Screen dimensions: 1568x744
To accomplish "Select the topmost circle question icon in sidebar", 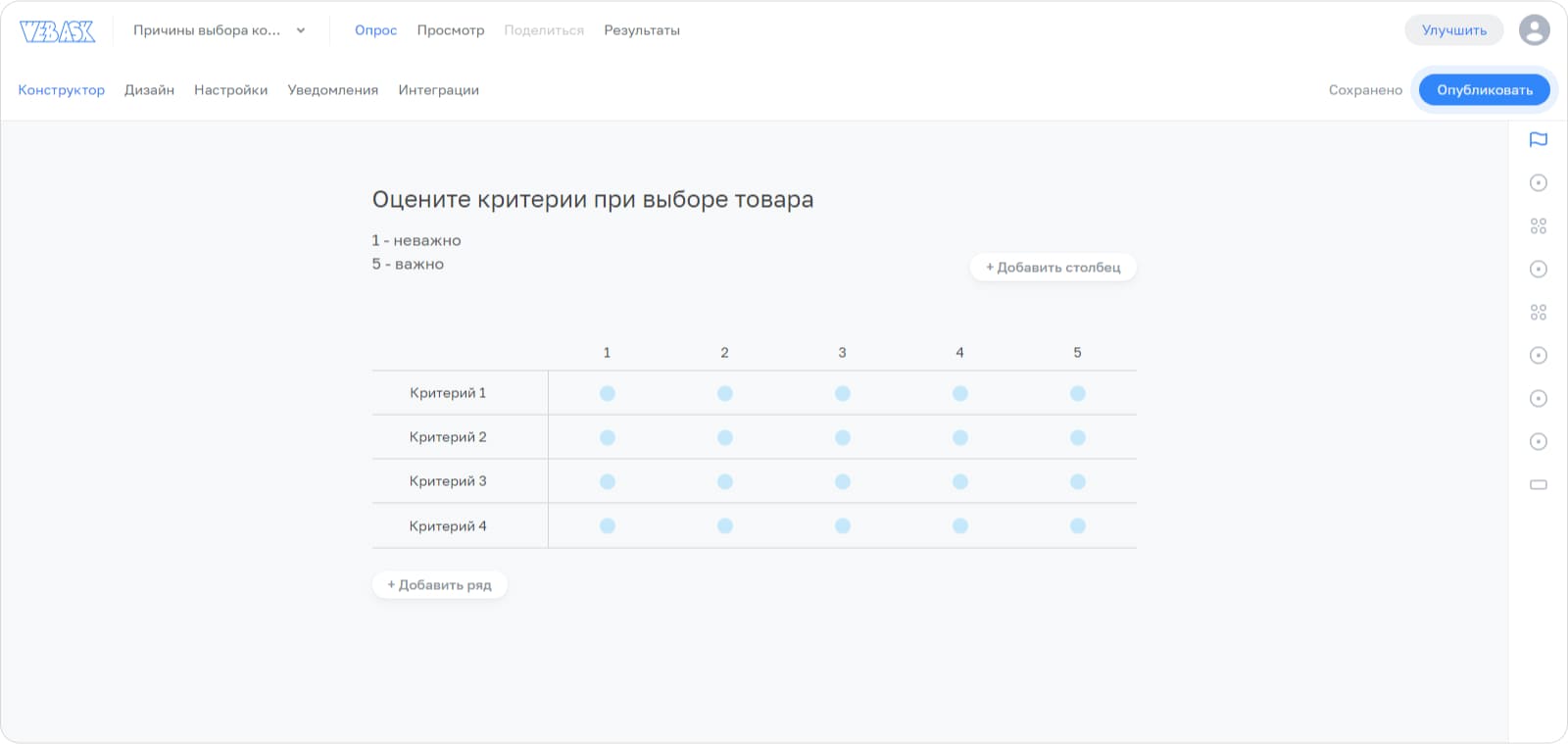I will pos(1538,183).
